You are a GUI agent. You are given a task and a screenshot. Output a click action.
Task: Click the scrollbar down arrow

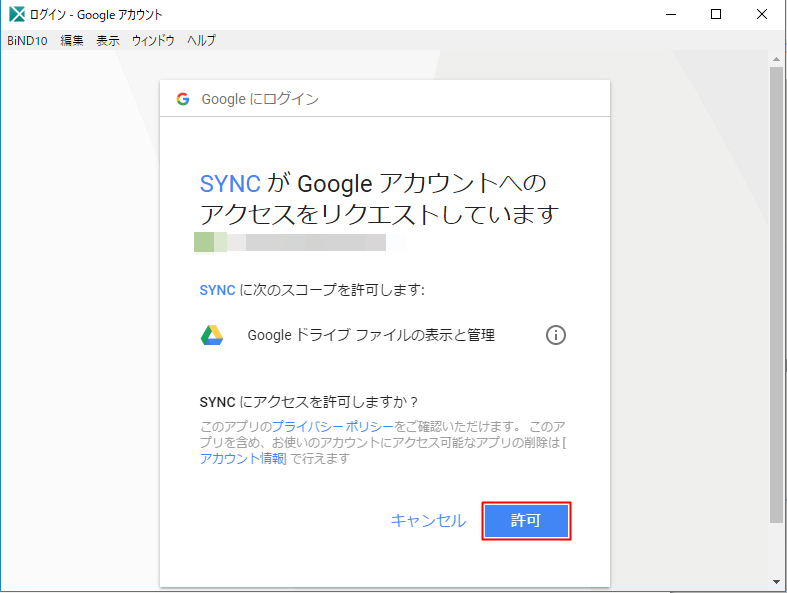coord(776,582)
